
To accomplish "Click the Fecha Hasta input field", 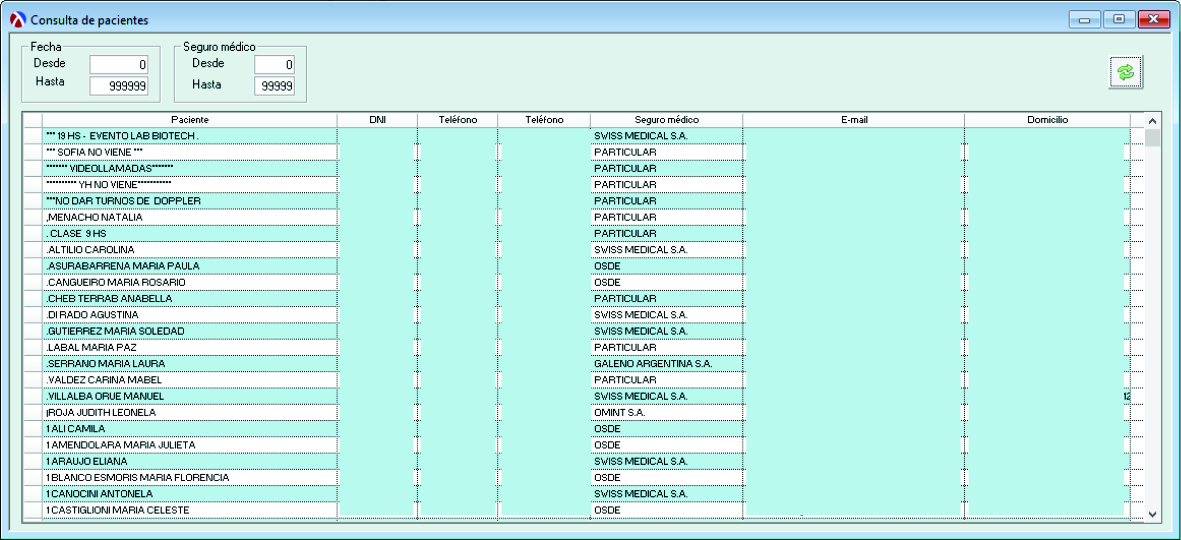I will [119, 86].
